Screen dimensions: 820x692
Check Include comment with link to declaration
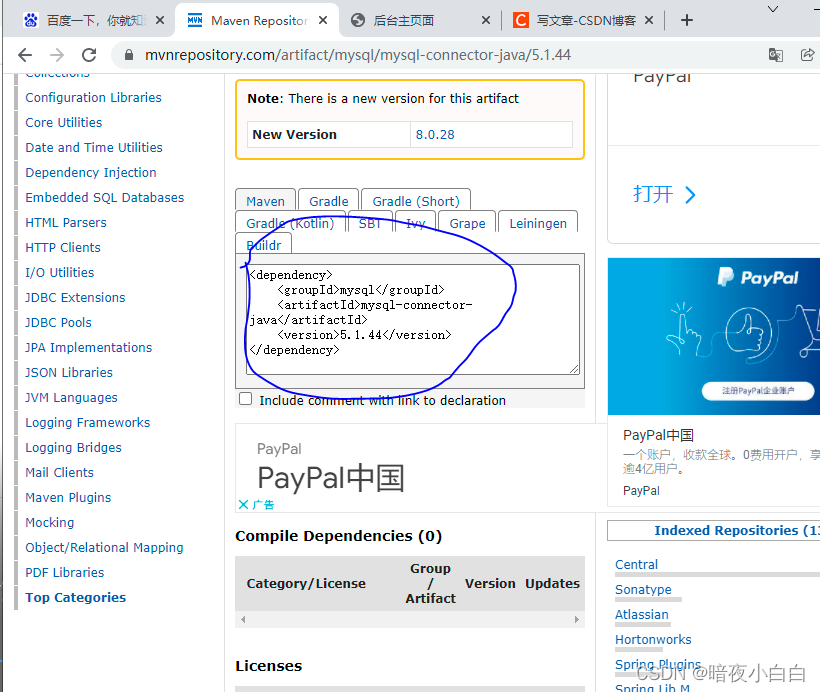point(245,399)
